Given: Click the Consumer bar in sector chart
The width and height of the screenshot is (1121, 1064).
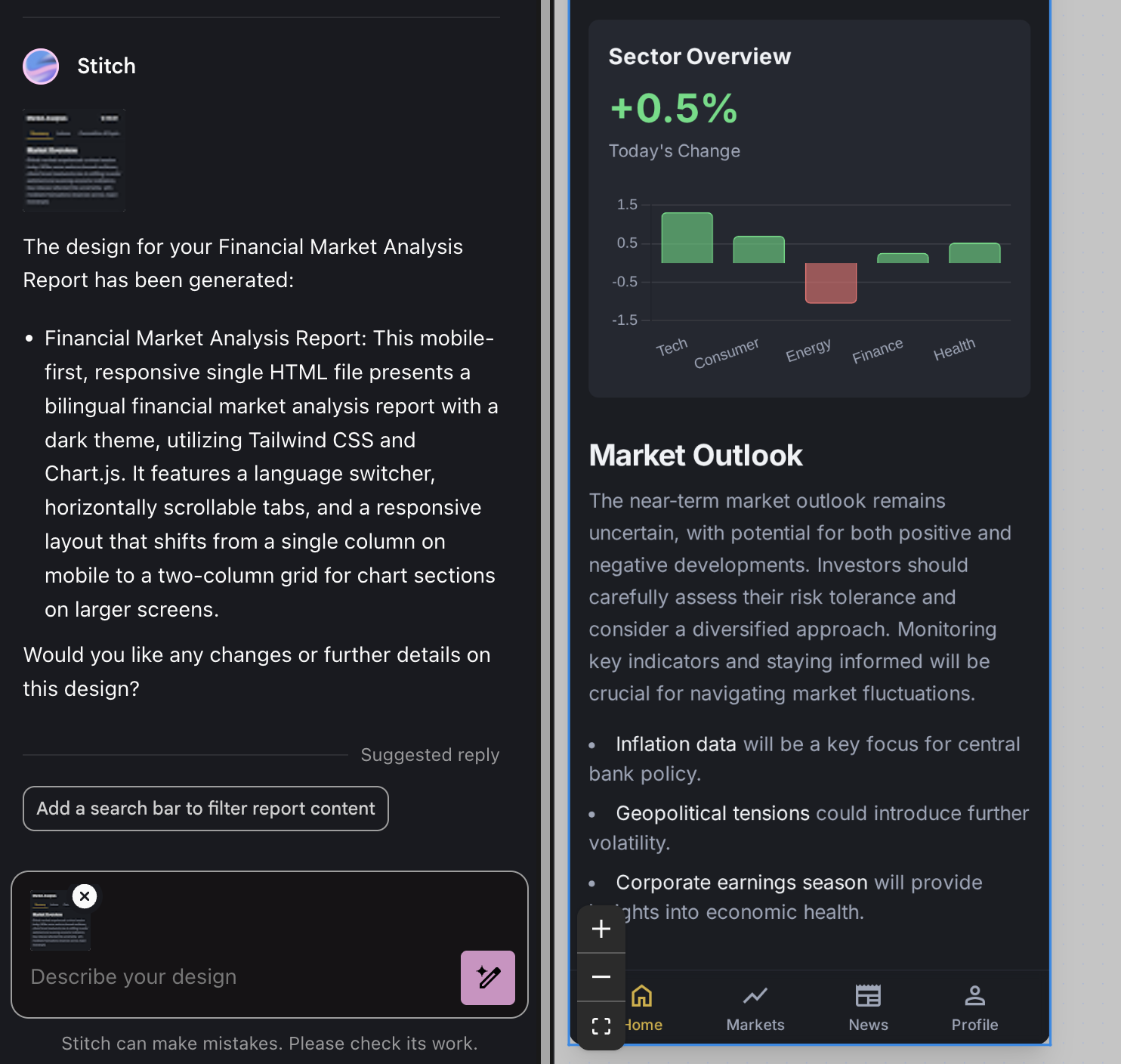Looking at the screenshot, I should click(x=758, y=250).
